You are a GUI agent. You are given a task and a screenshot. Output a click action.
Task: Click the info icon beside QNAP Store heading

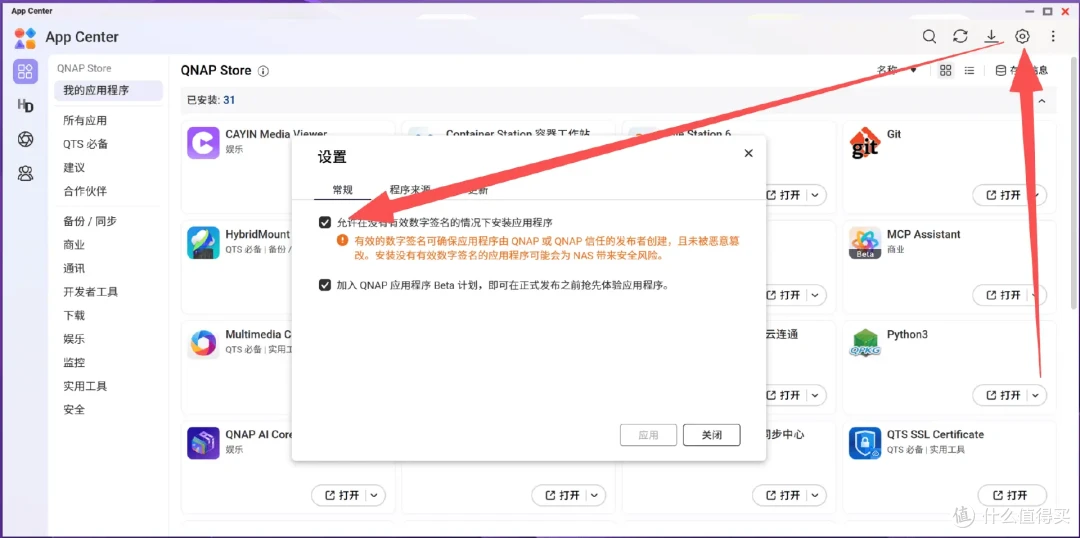pos(263,71)
